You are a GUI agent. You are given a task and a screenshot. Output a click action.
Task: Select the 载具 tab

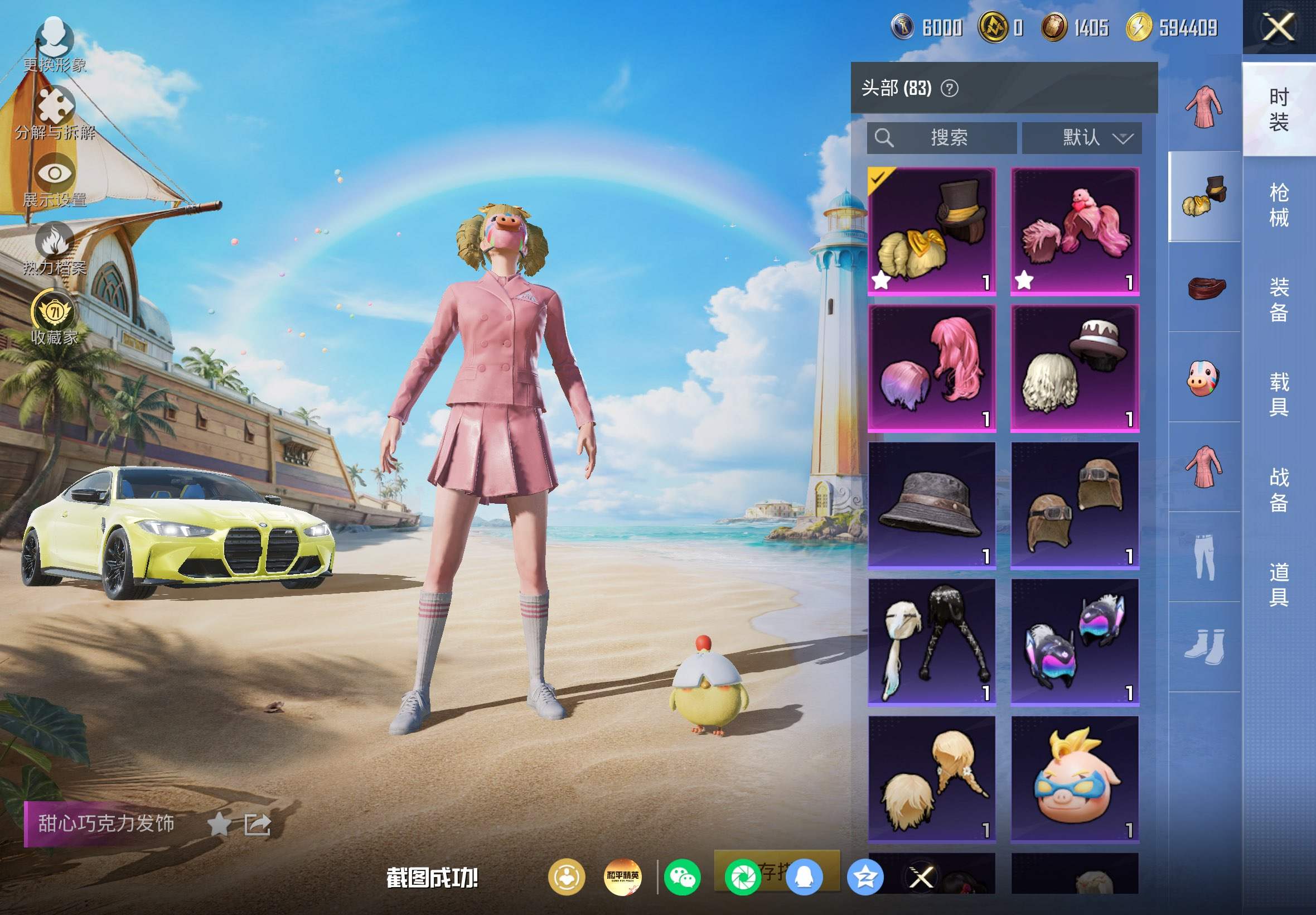[x=1279, y=394]
